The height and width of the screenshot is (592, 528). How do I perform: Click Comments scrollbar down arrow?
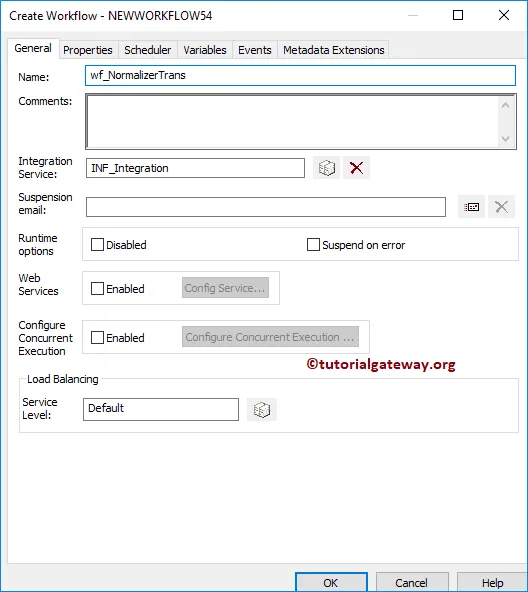pos(506,139)
